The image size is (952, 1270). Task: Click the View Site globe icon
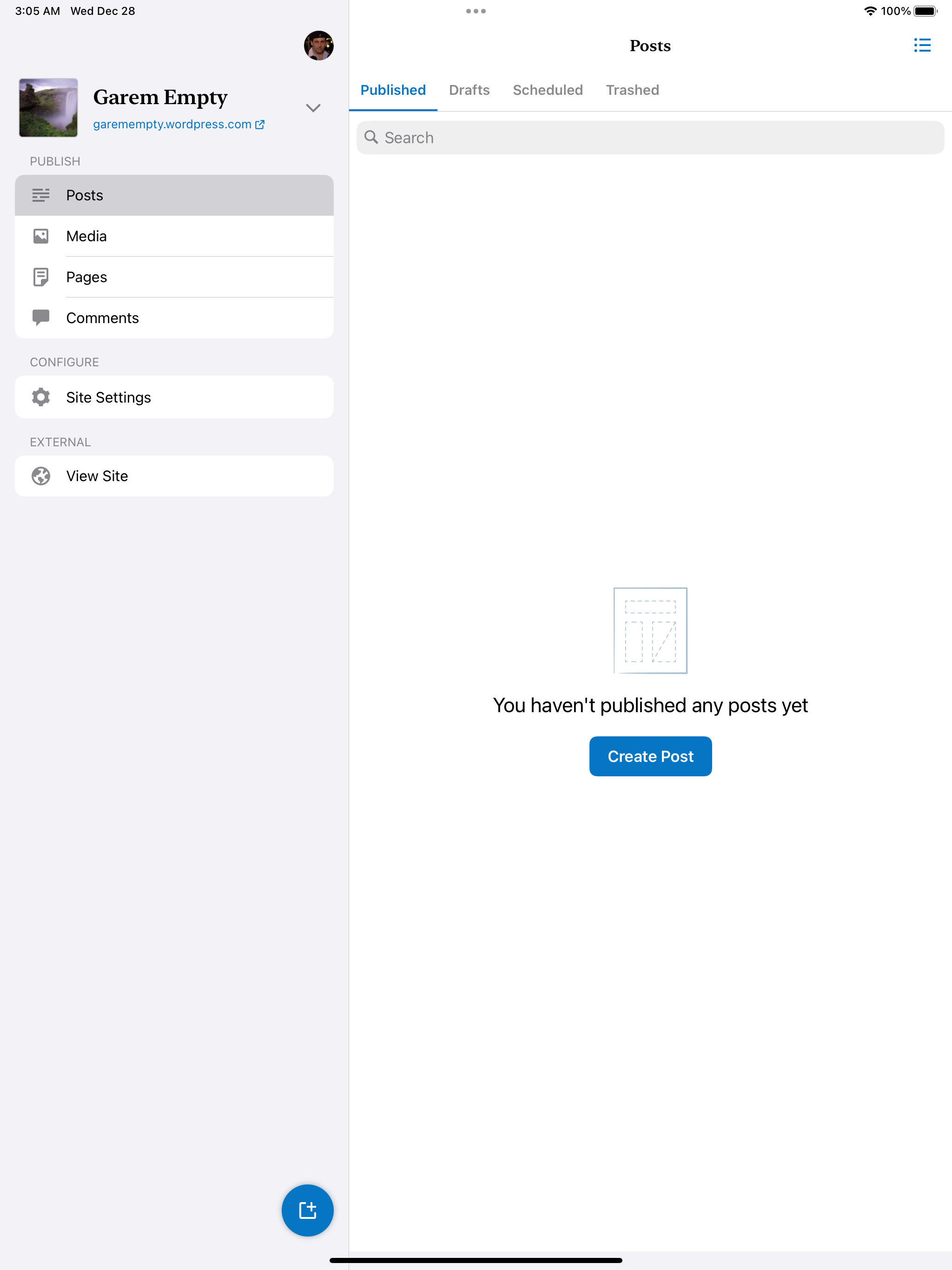(x=41, y=476)
